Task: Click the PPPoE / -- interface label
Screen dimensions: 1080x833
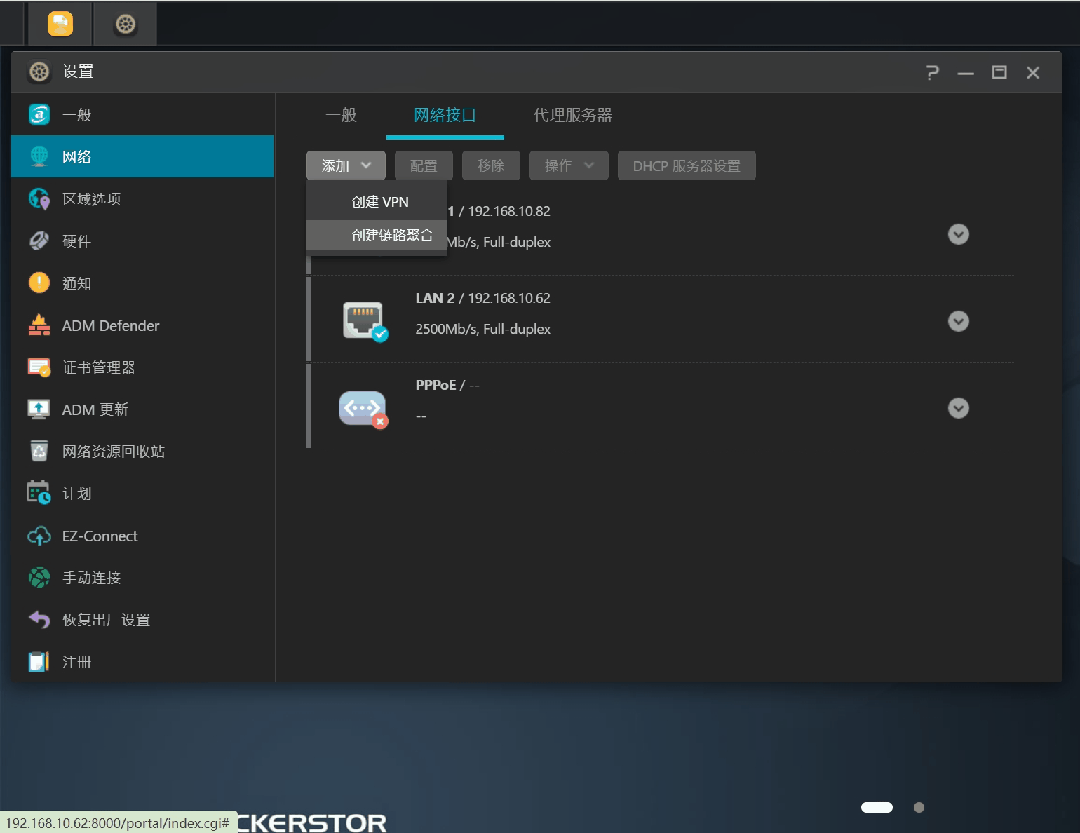Action: tap(448, 385)
